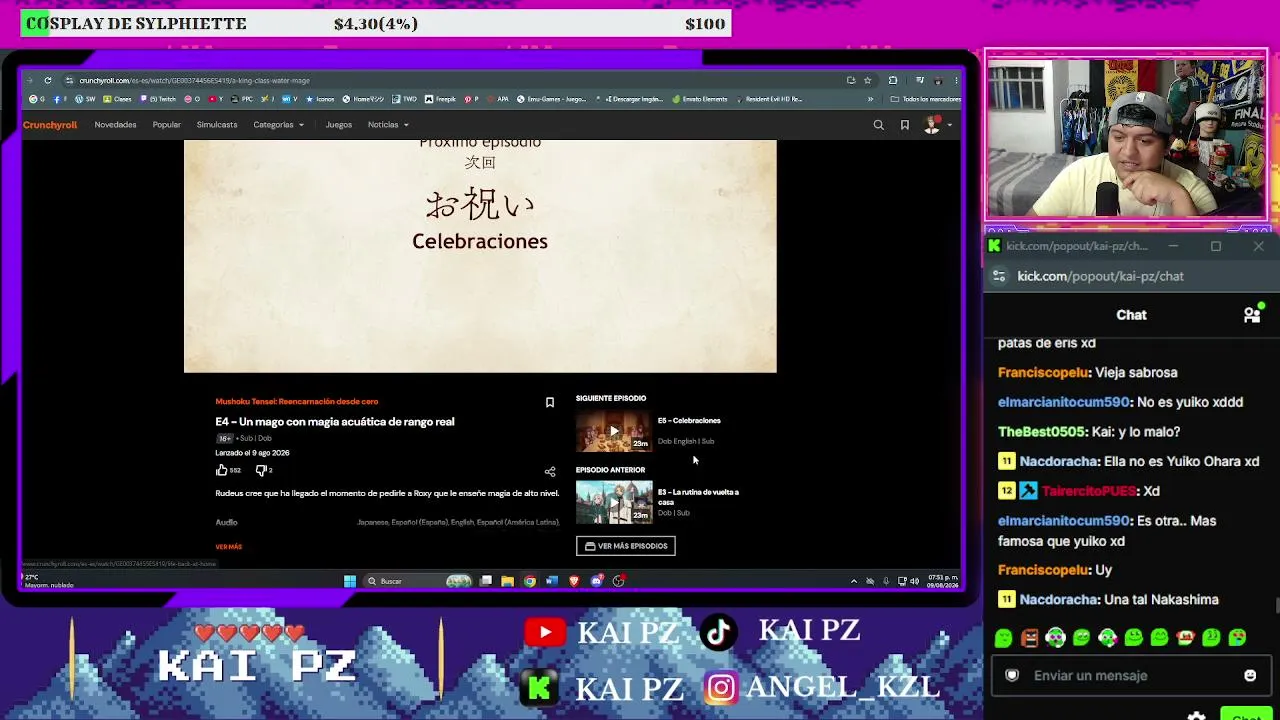This screenshot has height=720, width=1280.
Task: Reload the Crunchyroll page in the browser
Action: pos(47,80)
